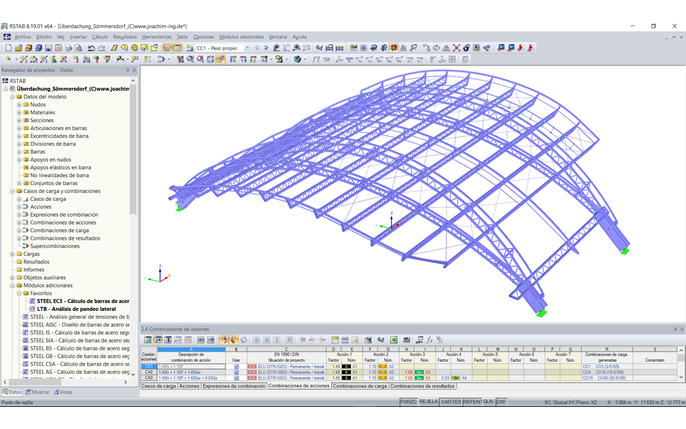Open the Archivo menu
The image size is (686, 429).
(x=23, y=37)
